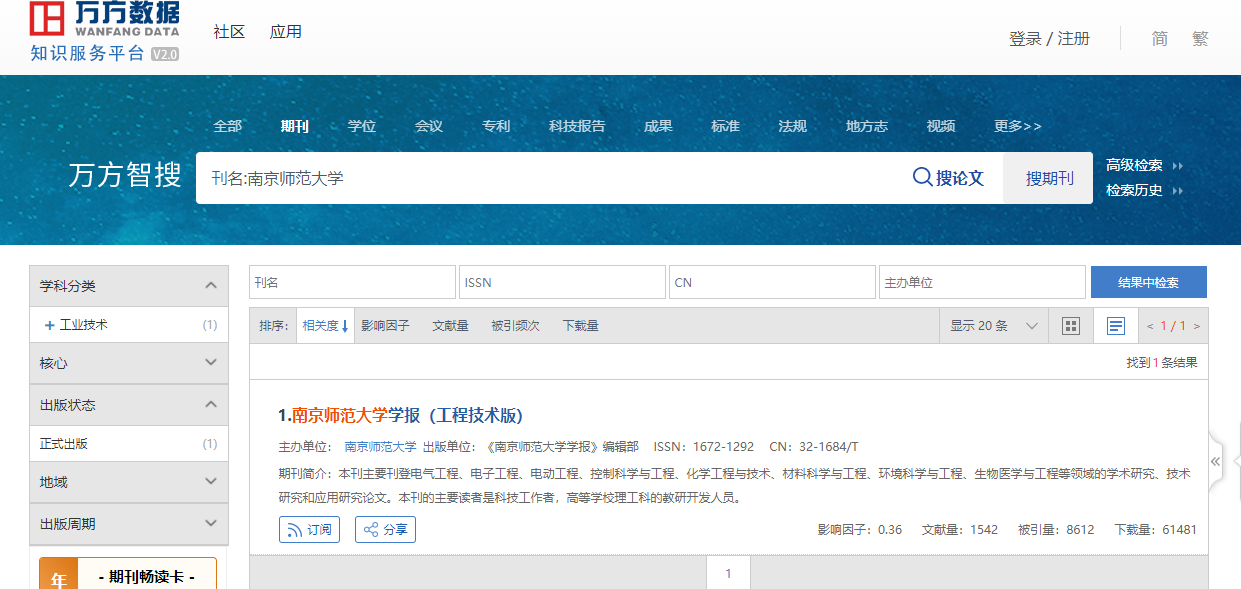Click arrow beside 检索历史
Viewport: 1241px width, 589px height.
(1177, 191)
